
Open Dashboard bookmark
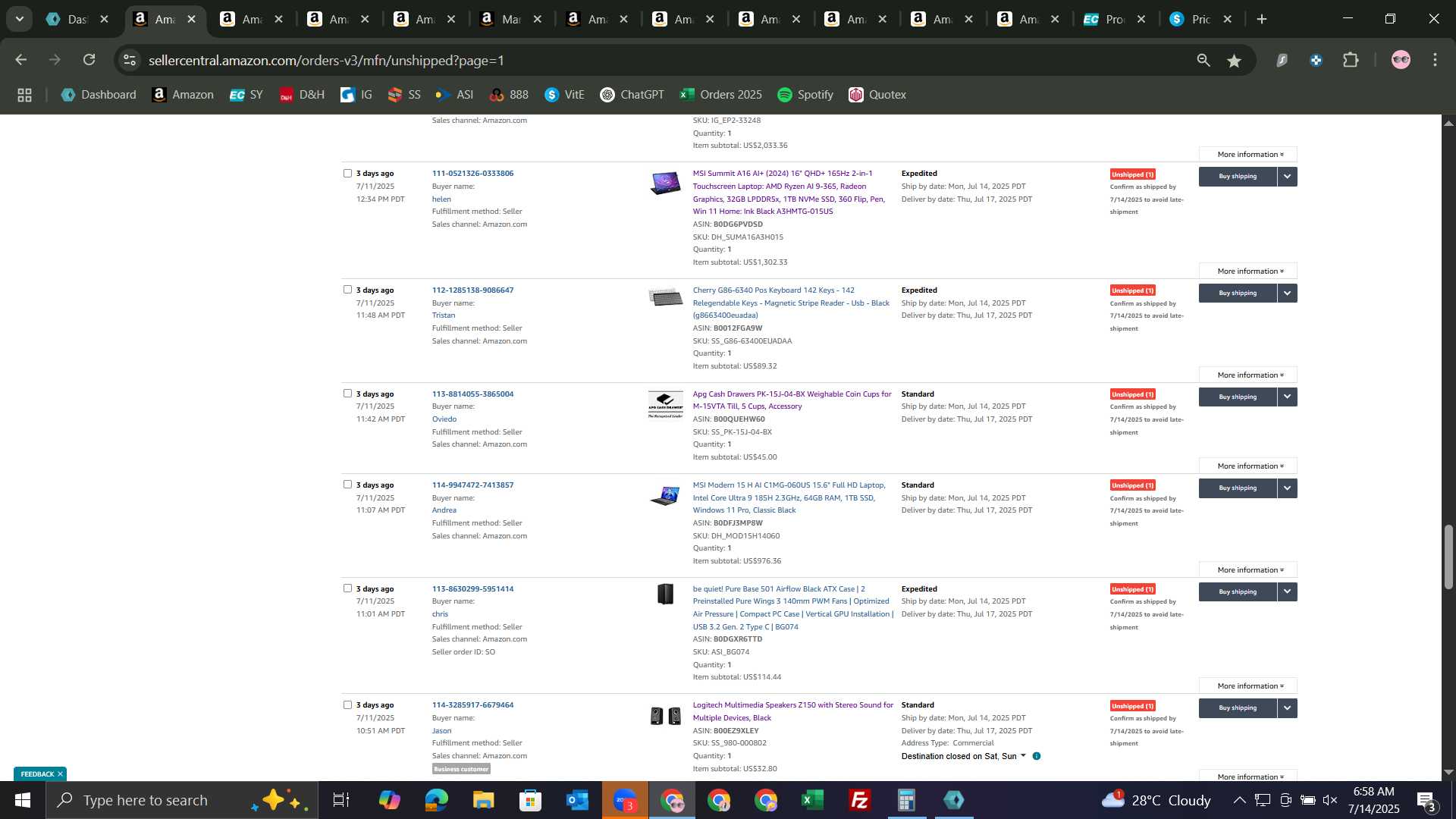[99, 95]
